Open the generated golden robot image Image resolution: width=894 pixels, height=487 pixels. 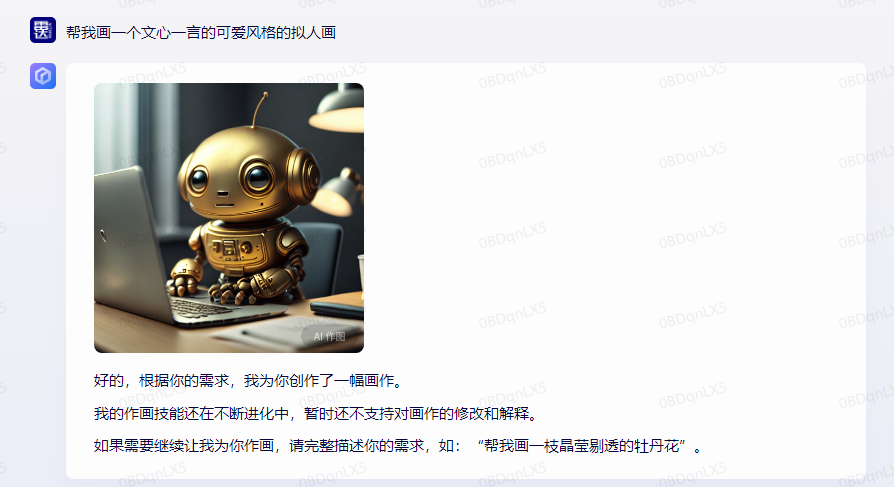coord(229,218)
